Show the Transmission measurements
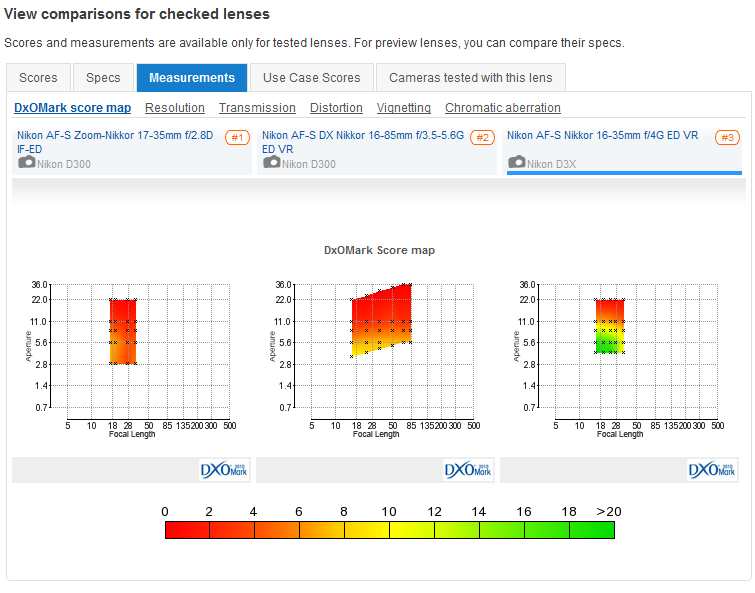Screen dimensions: 755x593 pyautogui.click(x=257, y=108)
